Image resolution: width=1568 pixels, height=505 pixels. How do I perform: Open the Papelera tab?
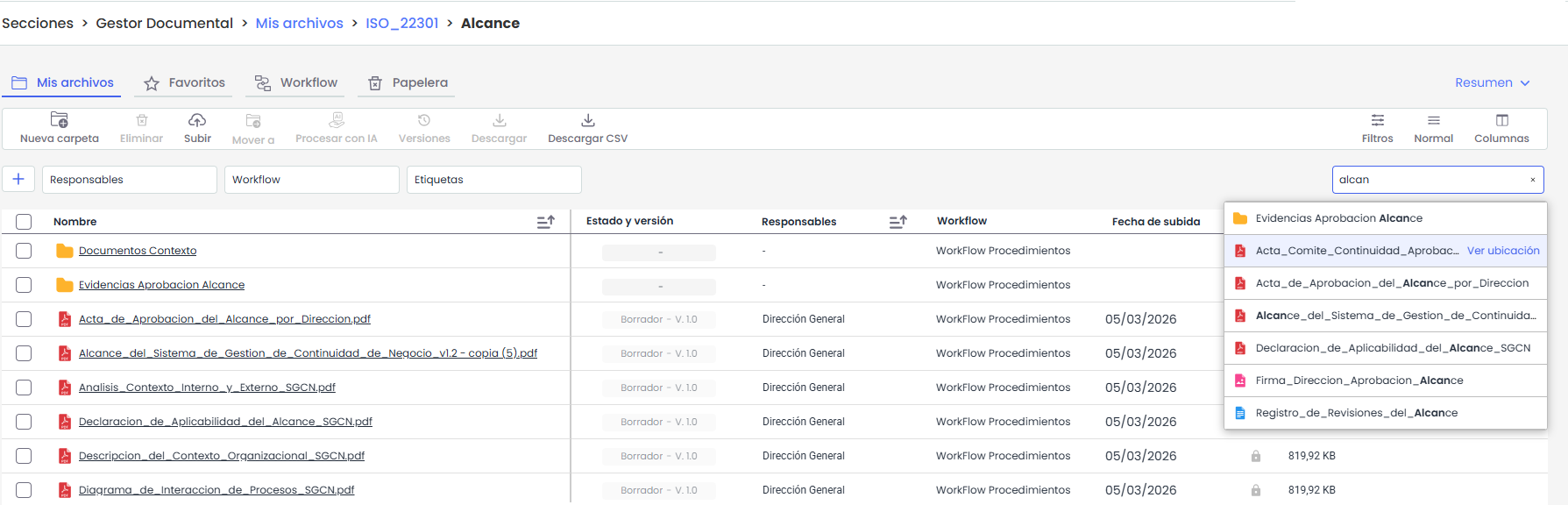tap(408, 82)
